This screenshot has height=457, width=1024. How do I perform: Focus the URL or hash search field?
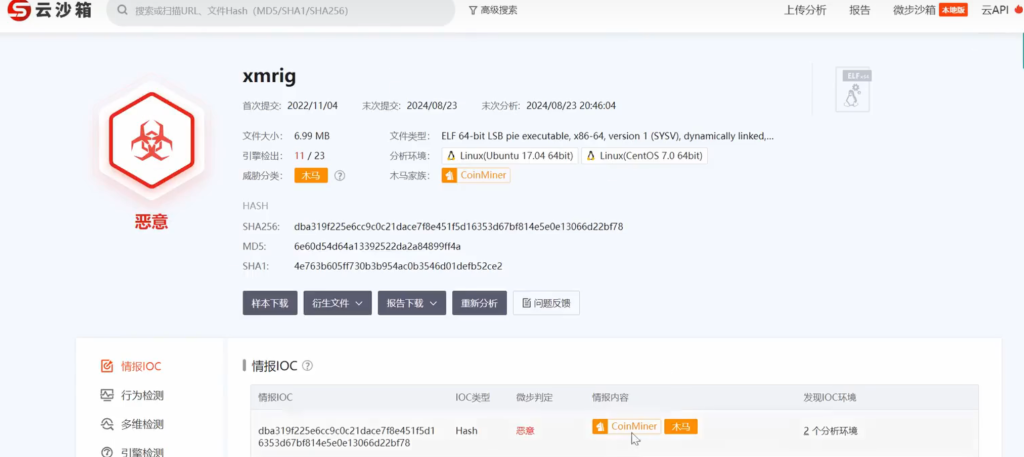[x=281, y=11]
